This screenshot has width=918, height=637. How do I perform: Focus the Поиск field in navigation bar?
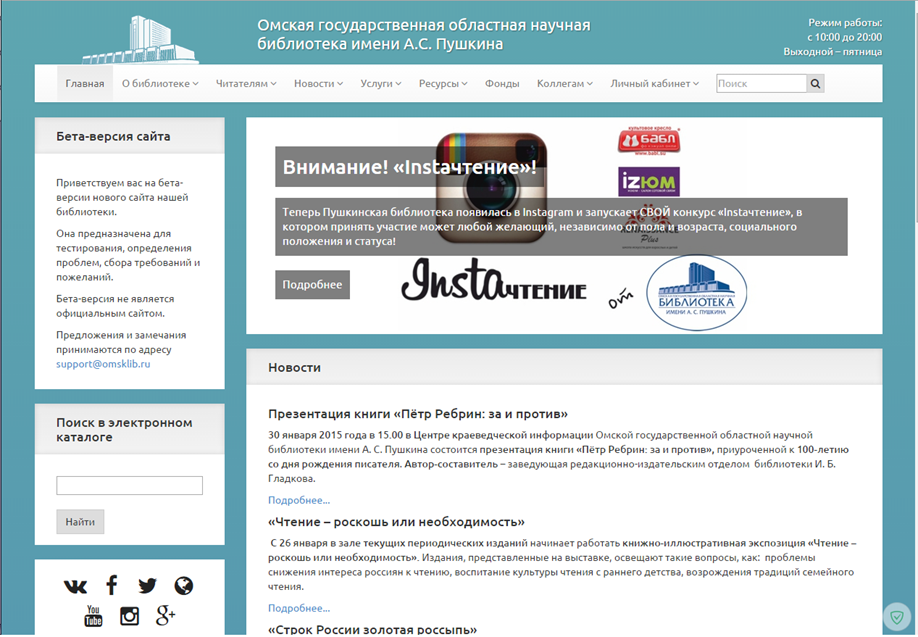coord(761,84)
